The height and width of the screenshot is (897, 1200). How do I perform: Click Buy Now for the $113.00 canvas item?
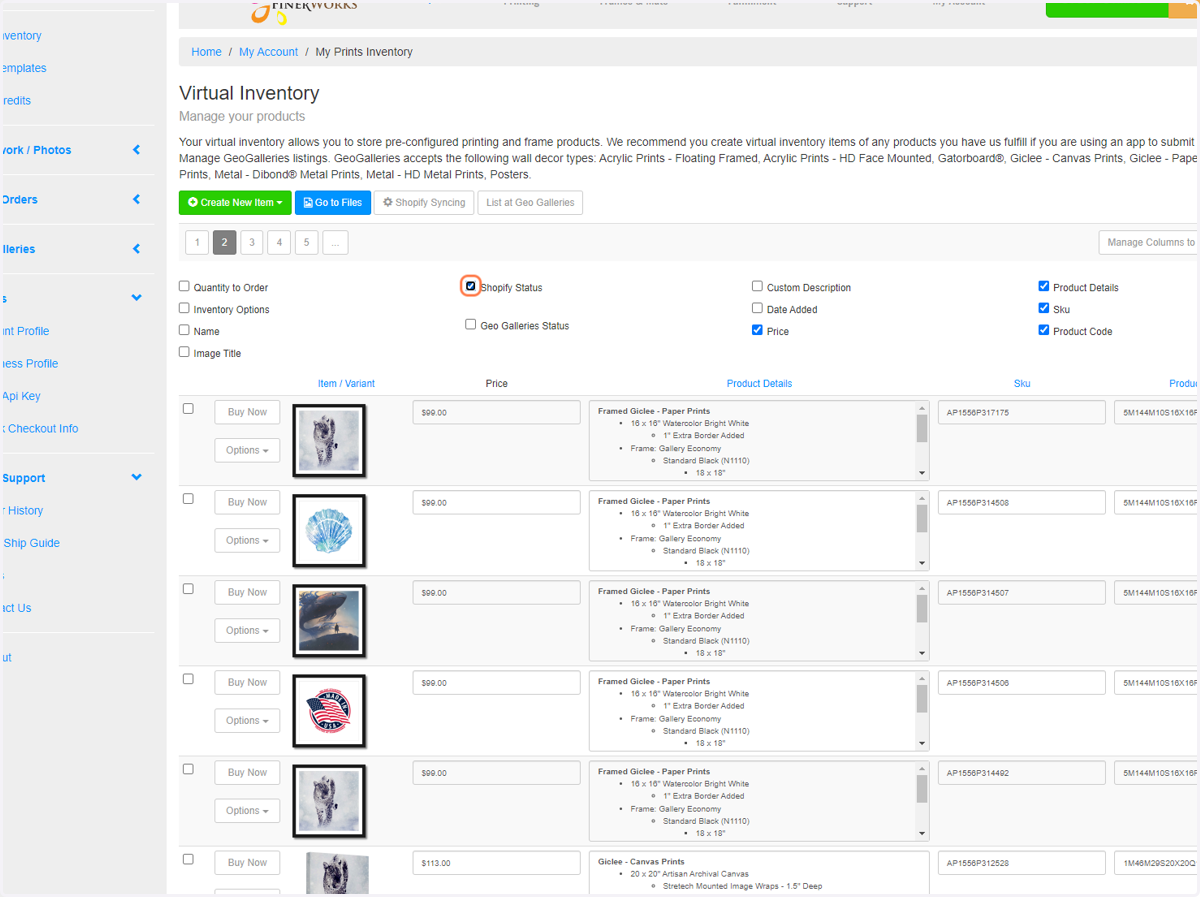click(247, 862)
